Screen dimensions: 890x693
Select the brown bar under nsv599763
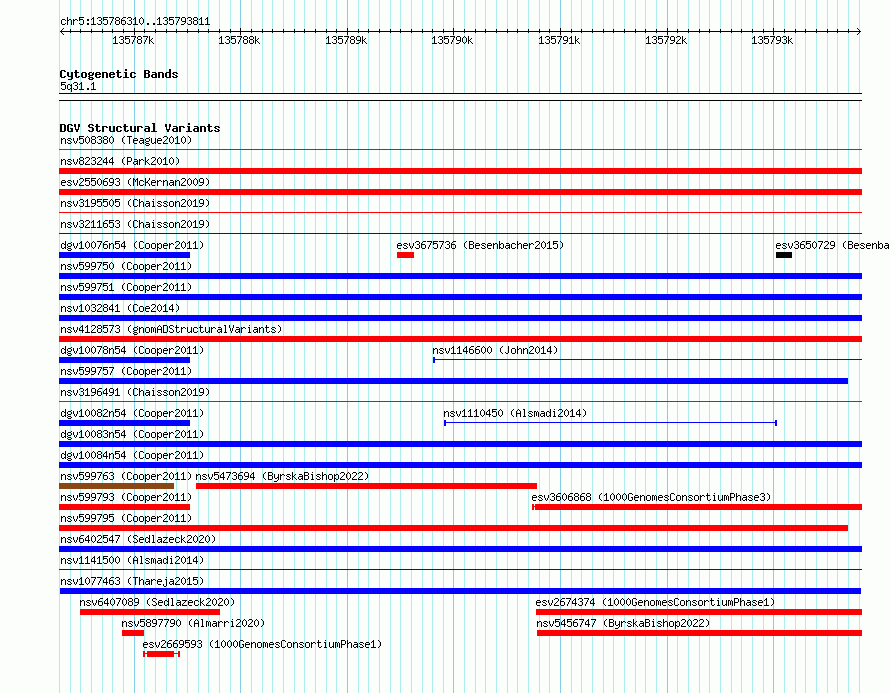coord(116,486)
